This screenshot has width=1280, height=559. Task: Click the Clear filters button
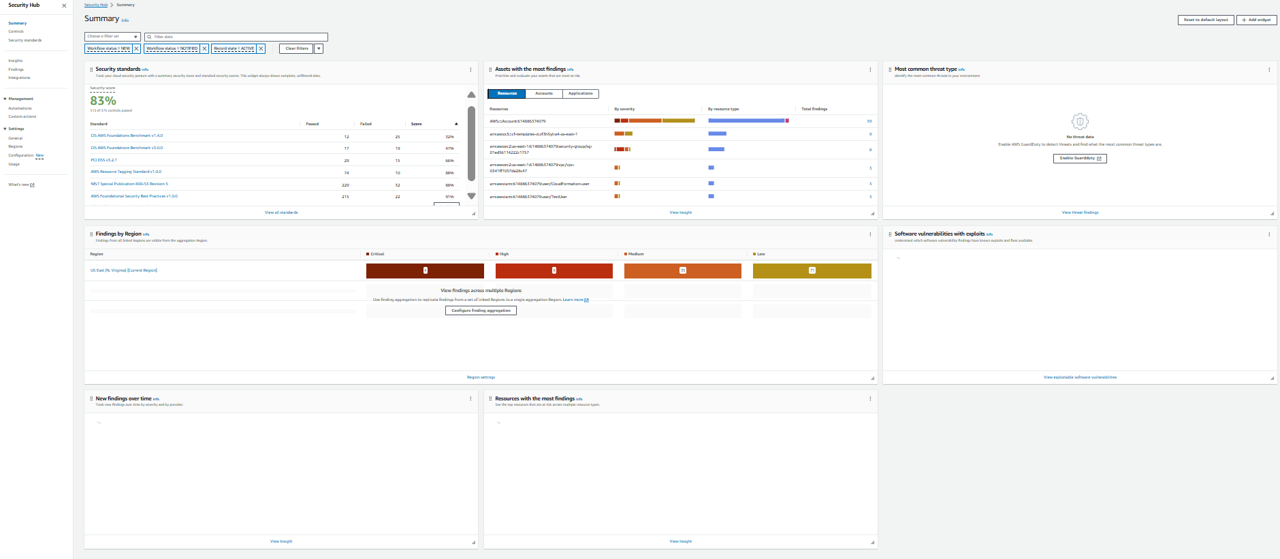296,48
